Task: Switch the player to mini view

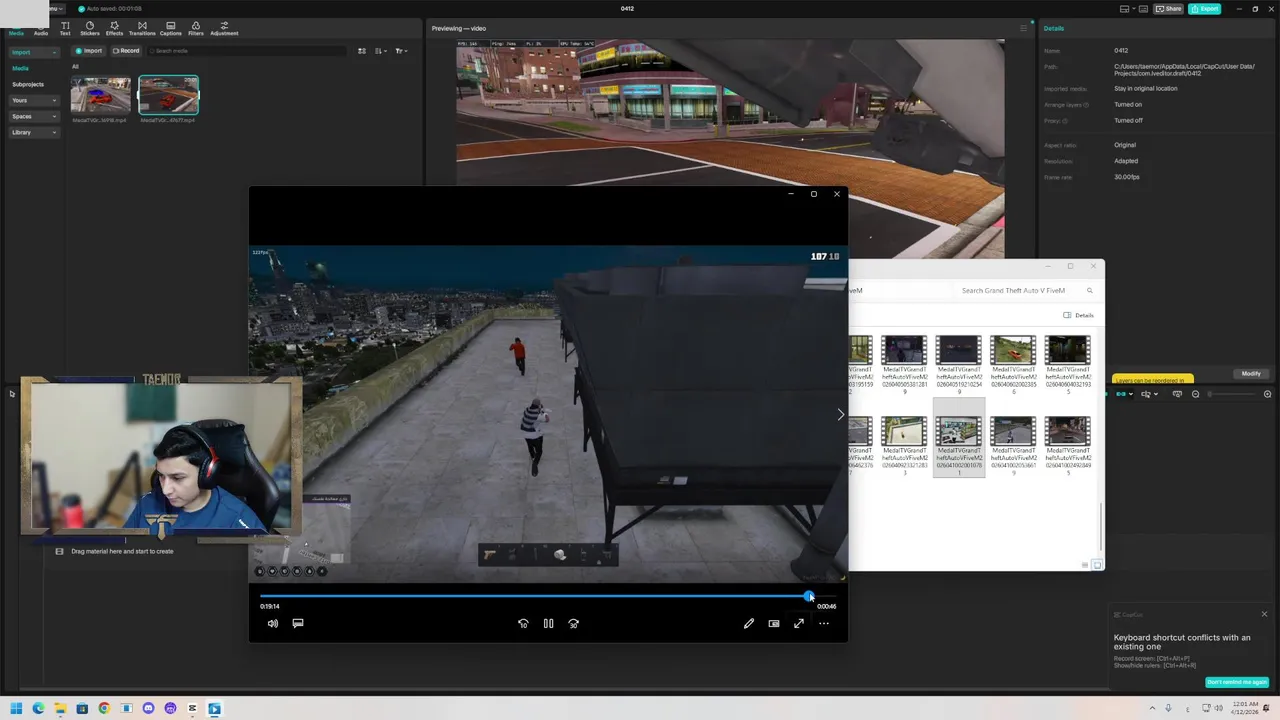Action: (774, 624)
